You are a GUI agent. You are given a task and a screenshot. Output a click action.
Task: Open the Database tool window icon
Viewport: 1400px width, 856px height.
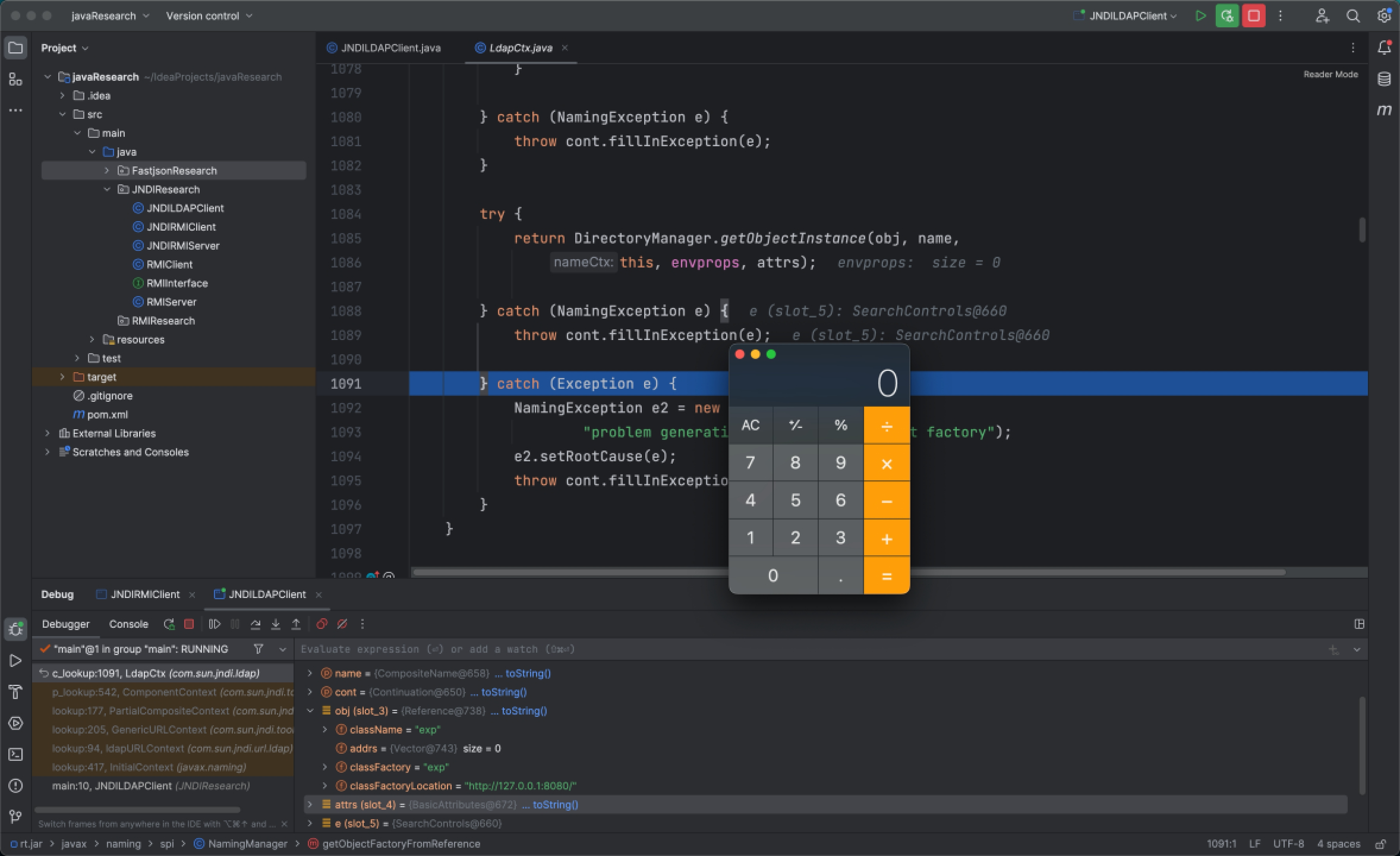[x=1385, y=79]
